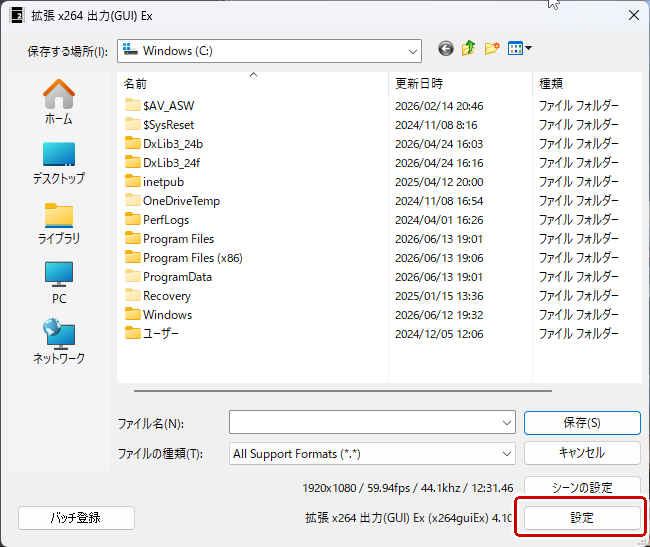Select the date 2024/04/01 16:26
Viewport: 650px width, 547px height.
tap(439, 220)
